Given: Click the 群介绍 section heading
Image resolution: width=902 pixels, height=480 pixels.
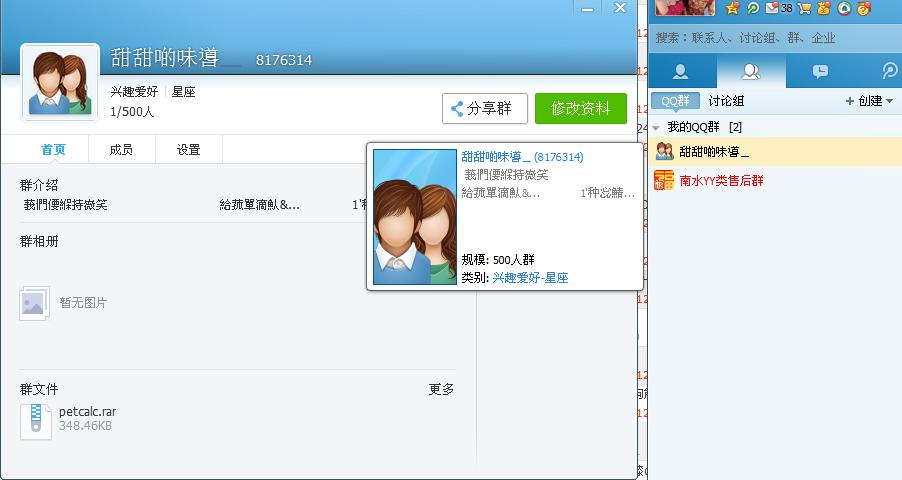Looking at the screenshot, I should pos(39,185).
